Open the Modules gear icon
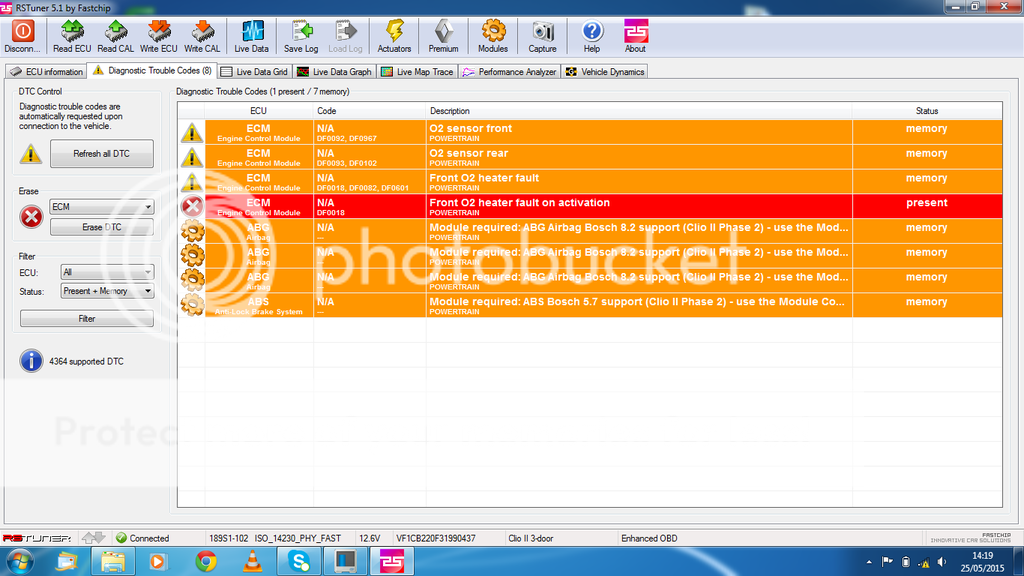The image size is (1024, 576). click(493, 36)
